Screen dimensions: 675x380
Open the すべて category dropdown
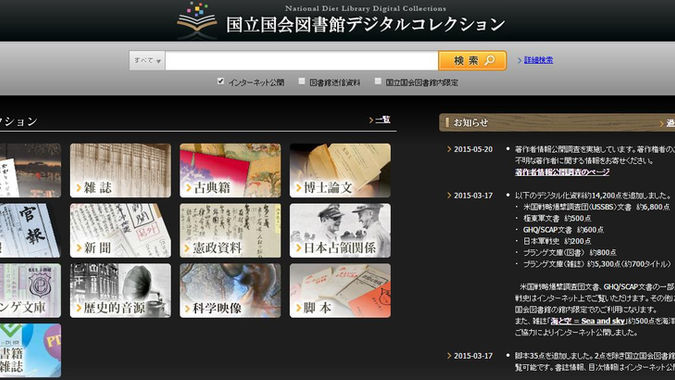147,61
